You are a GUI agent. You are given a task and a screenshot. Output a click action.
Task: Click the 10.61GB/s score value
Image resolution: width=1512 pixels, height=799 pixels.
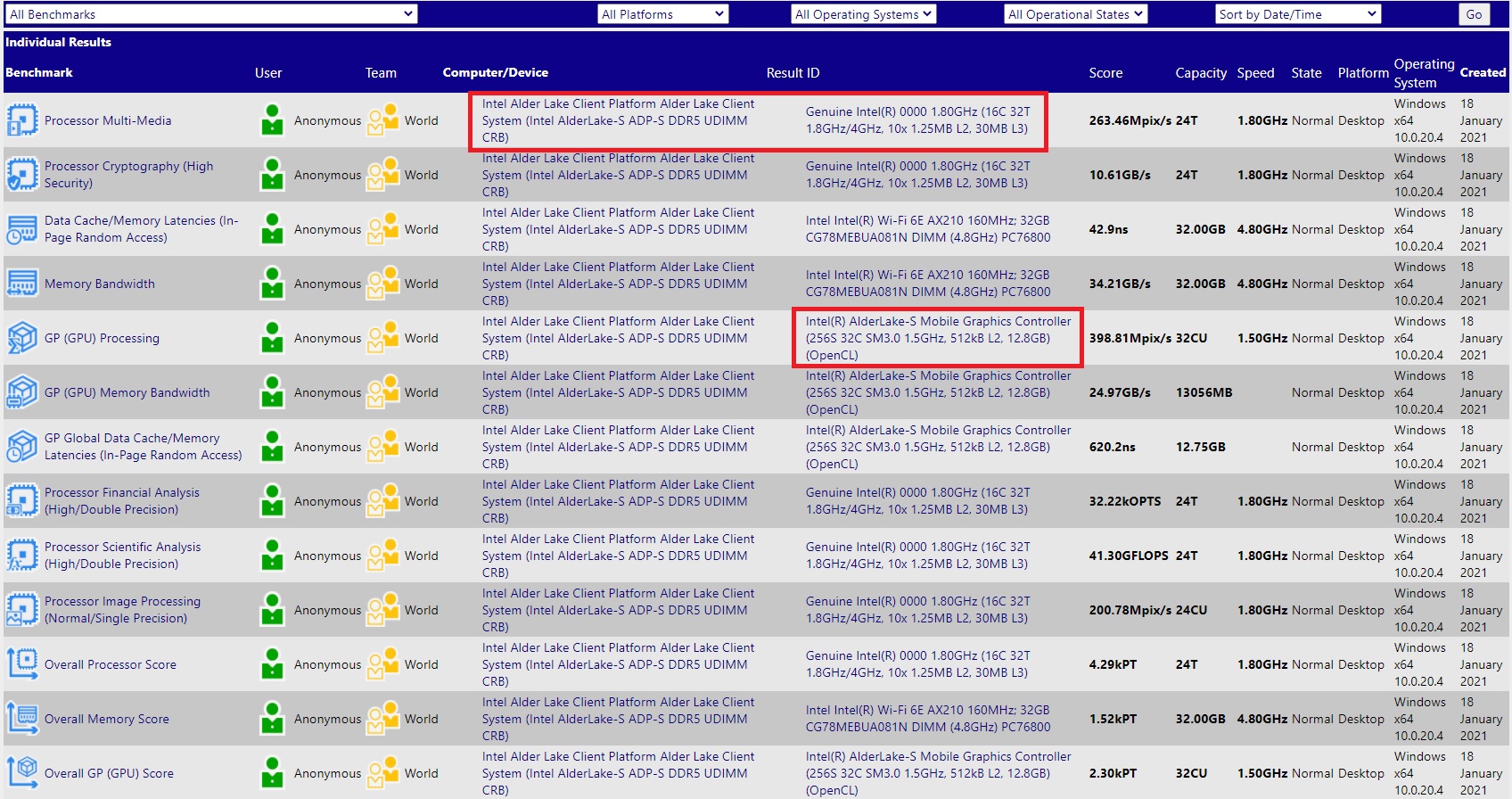point(1120,175)
